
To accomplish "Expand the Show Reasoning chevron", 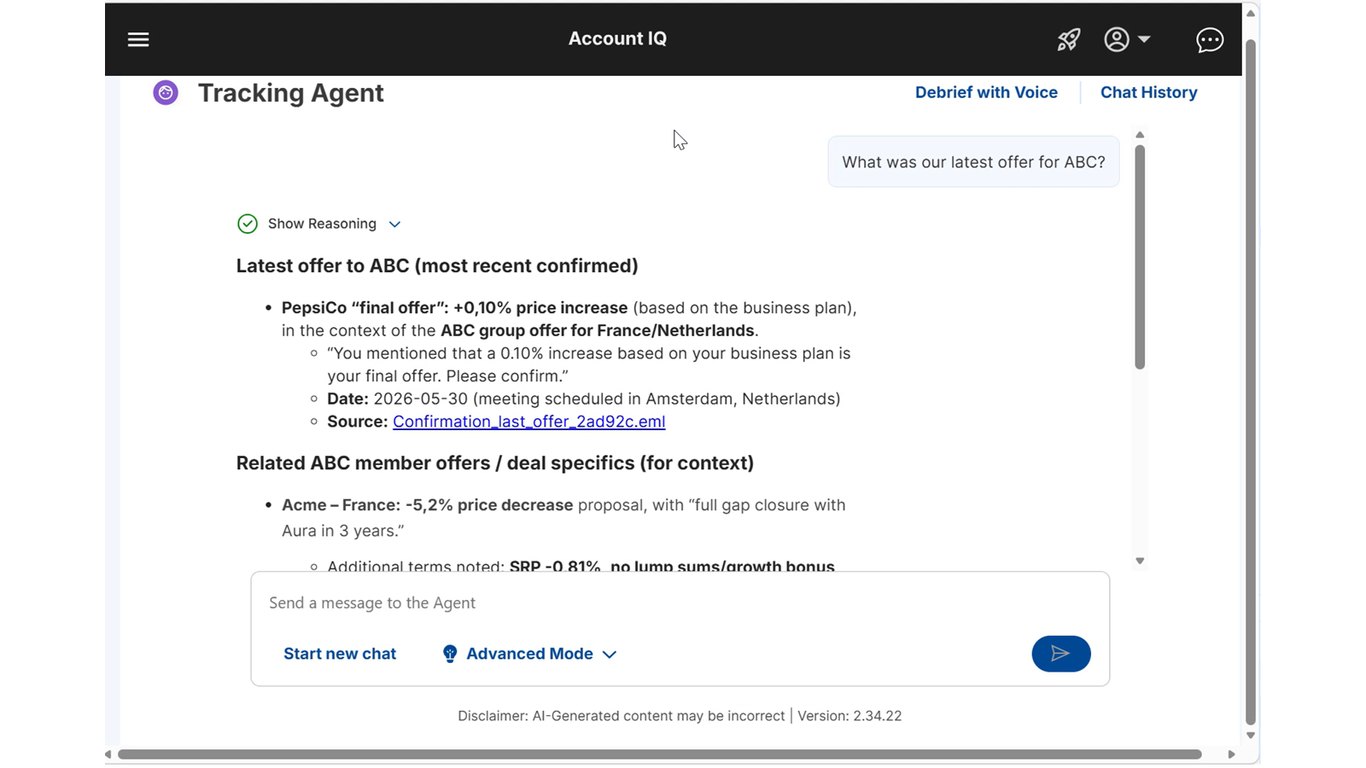I will tap(394, 224).
